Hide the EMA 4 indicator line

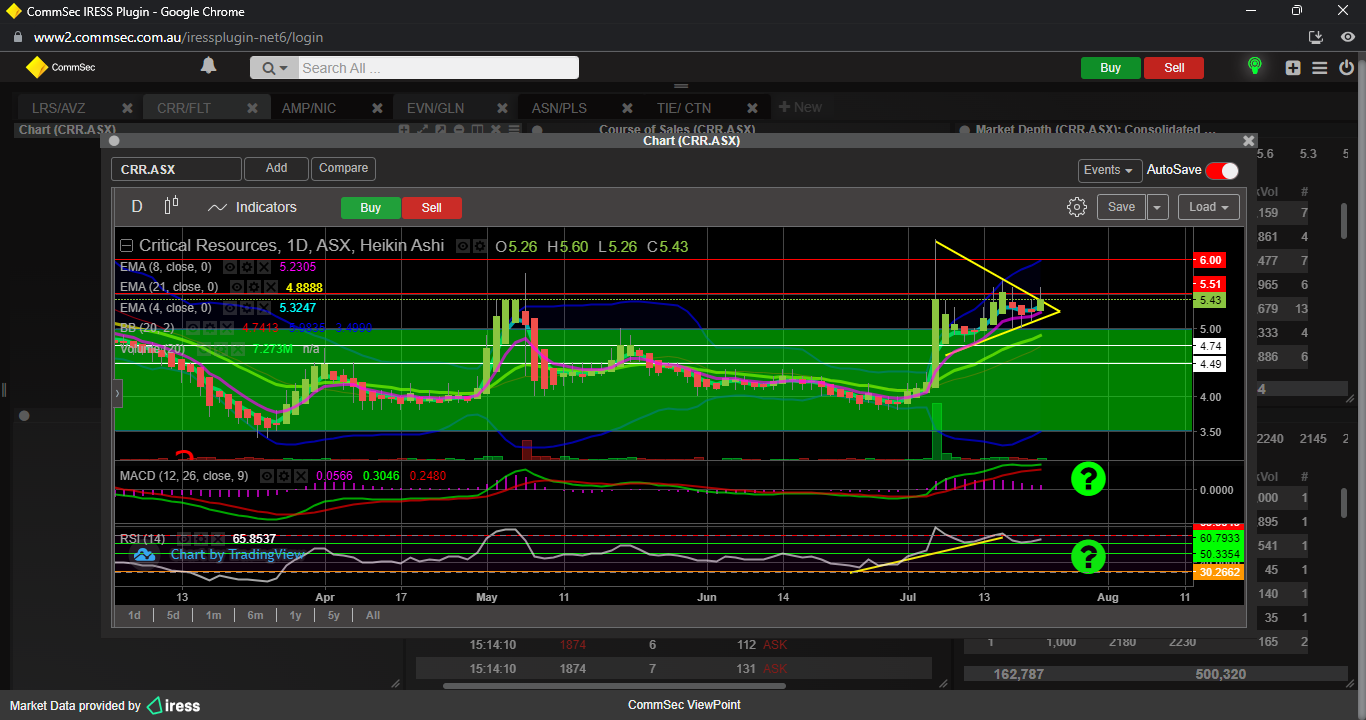[x=230, y=308]
